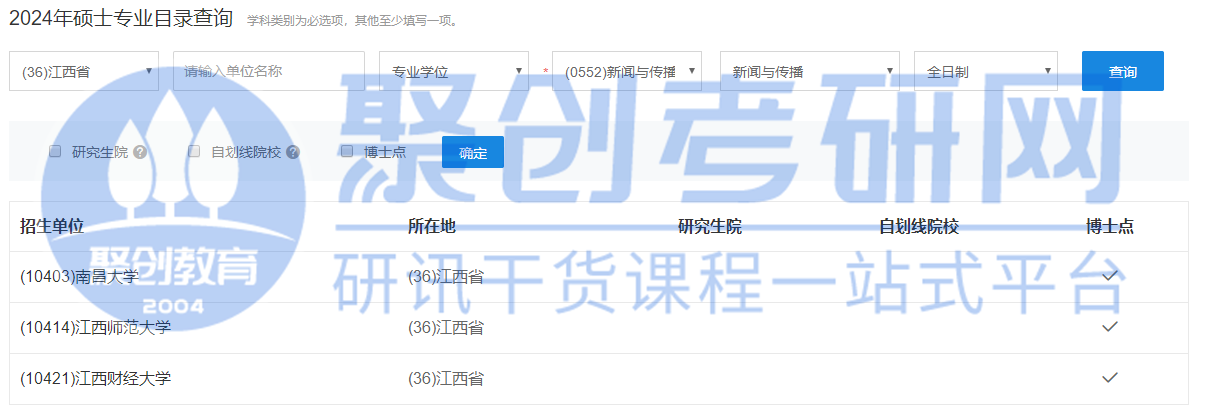Check the 自划线院校 checkbox
Image resolution: width=1210 pixels, height=416 pixels.
pos(194,151)
